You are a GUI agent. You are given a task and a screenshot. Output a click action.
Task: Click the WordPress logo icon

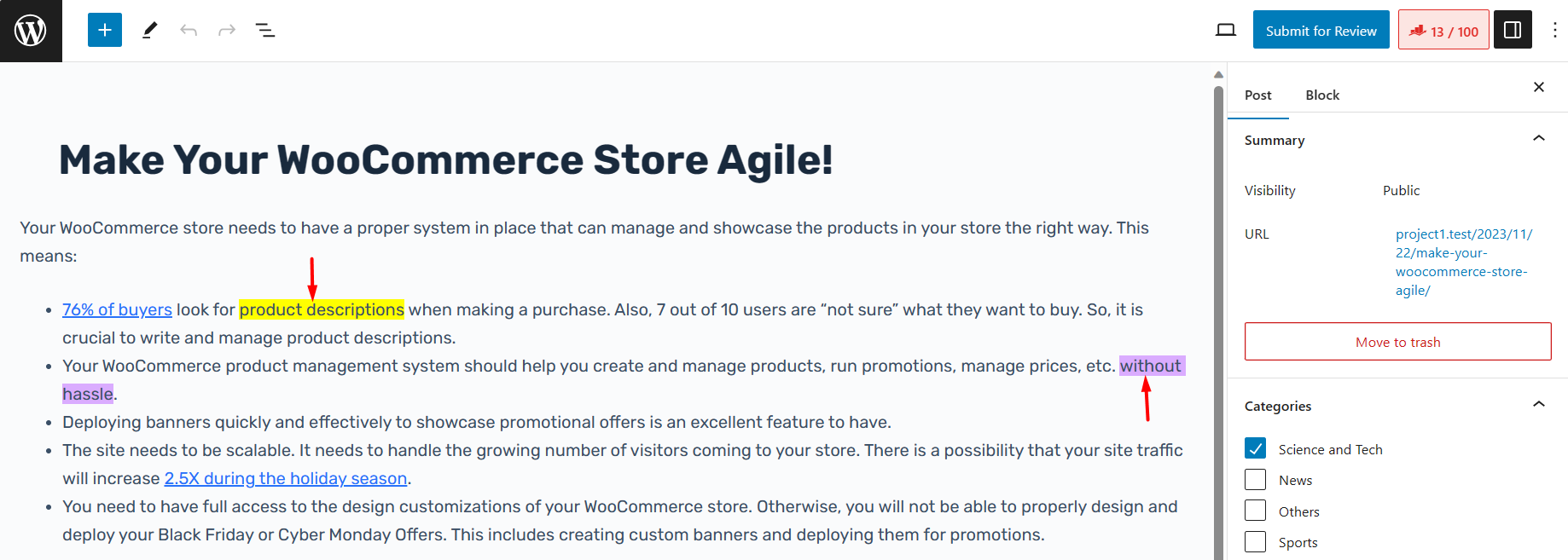pos(31,31)
